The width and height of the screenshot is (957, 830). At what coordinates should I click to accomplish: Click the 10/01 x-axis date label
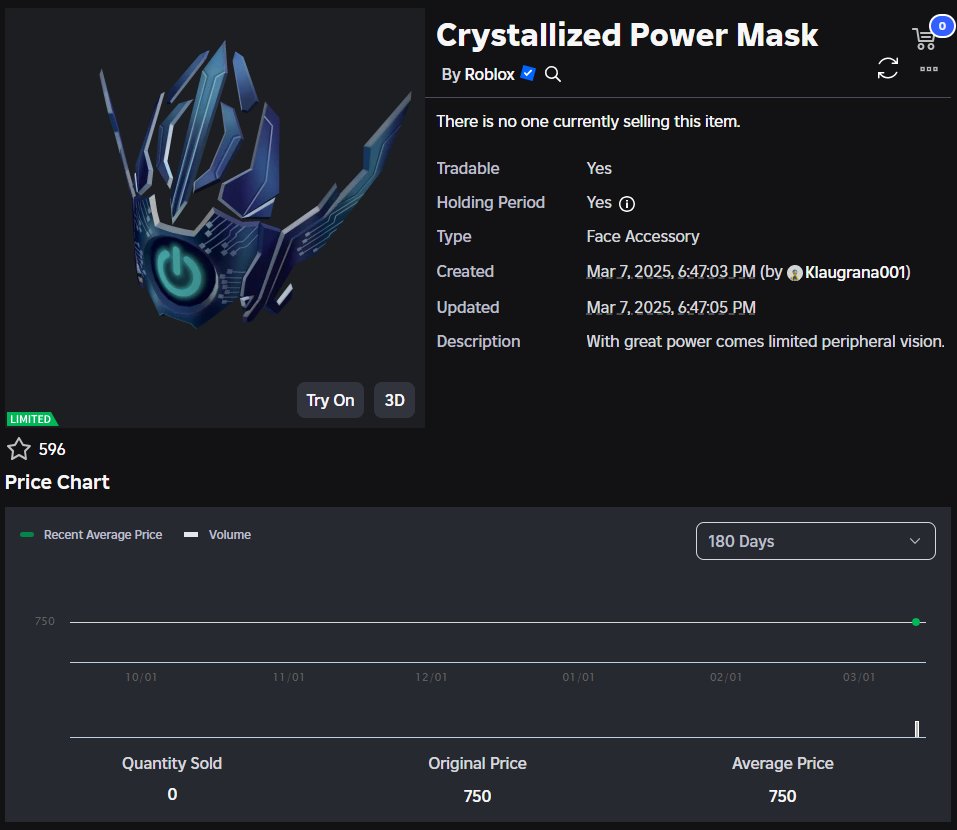pos(141,677)
